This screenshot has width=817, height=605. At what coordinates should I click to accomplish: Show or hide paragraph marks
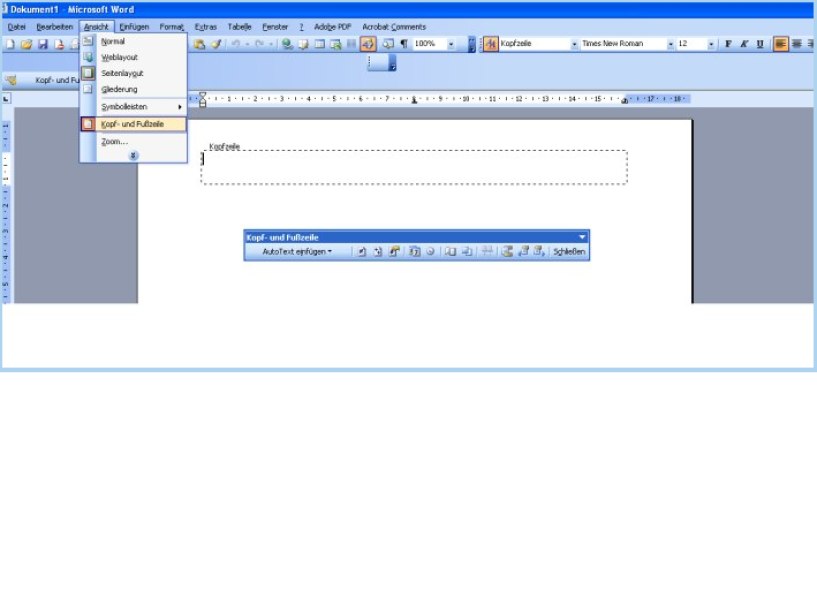(404, 44)
